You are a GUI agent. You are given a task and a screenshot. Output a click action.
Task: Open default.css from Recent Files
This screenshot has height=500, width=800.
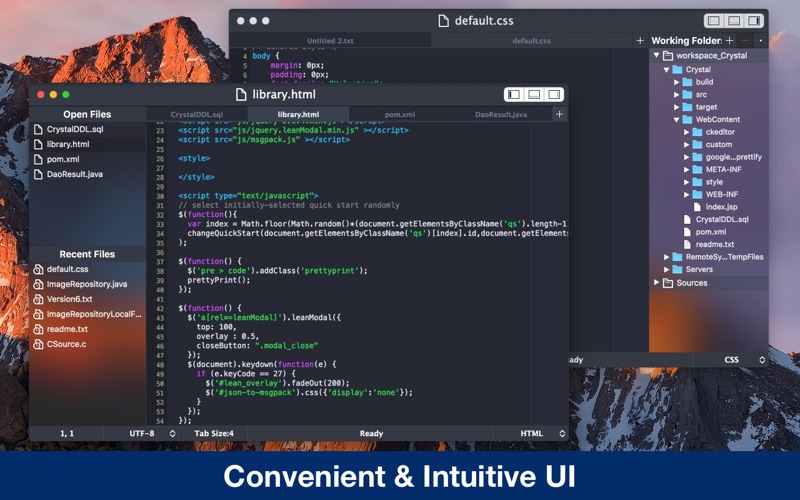click(67, 269)
